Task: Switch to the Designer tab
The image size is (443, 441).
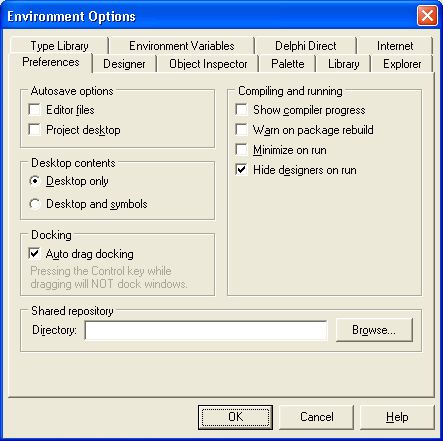Action: pos(124,64)
